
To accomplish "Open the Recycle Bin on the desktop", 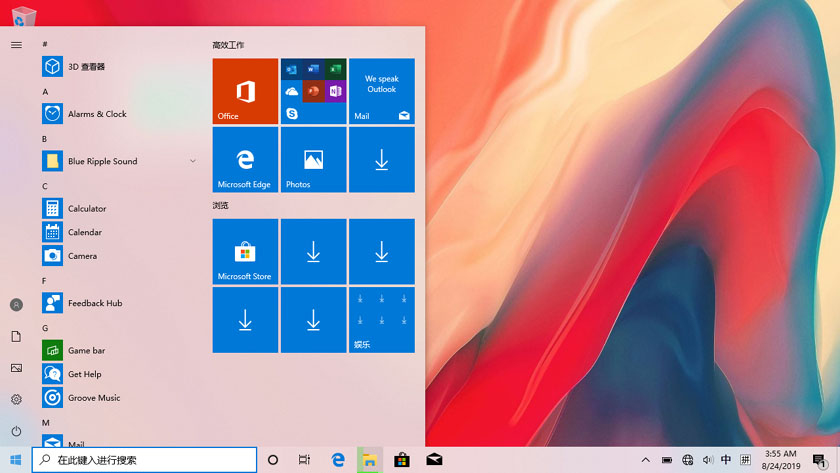I will [24, 15].
